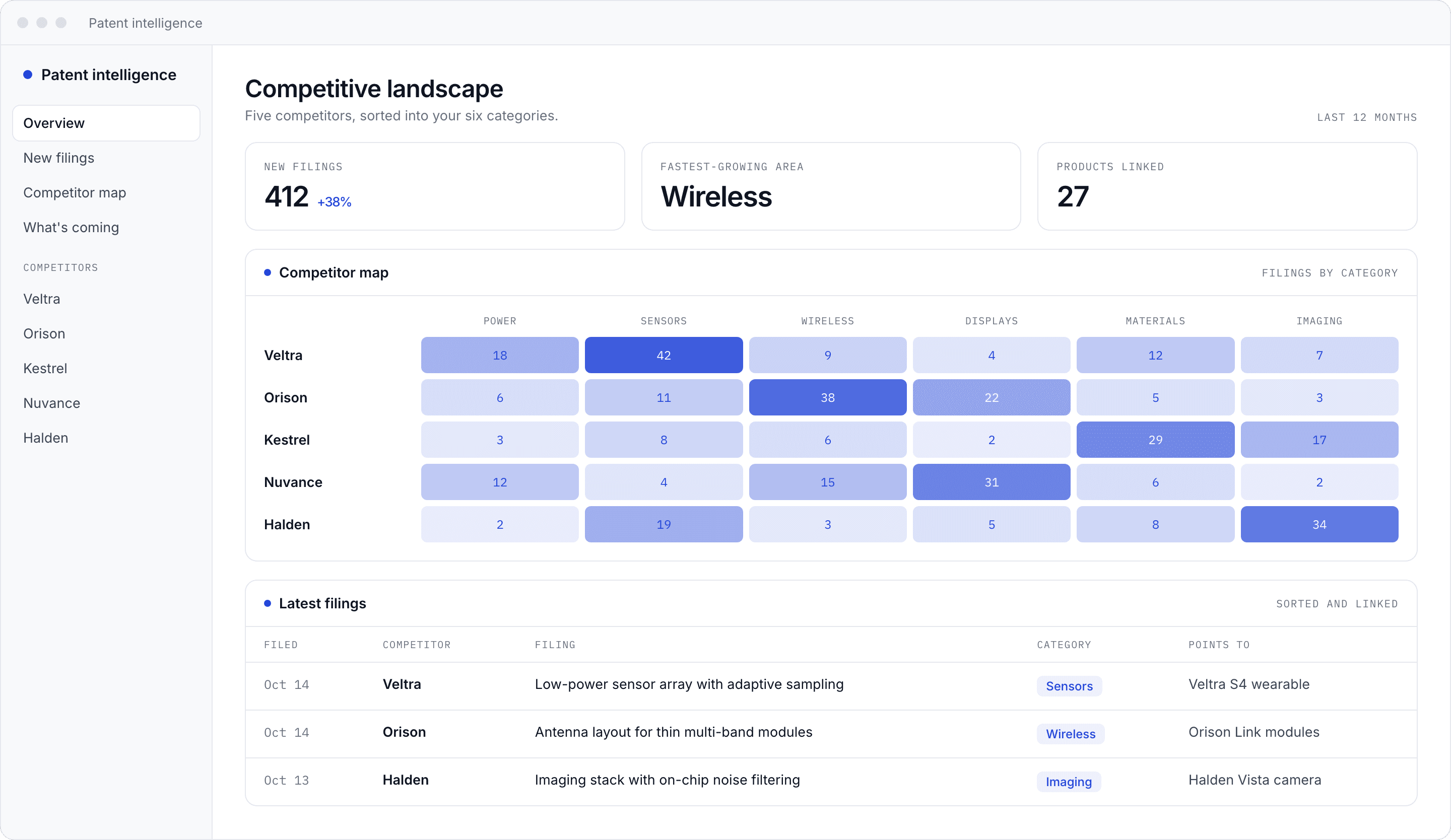Image resolution: width=1451 pixels, height=840 pixels.
Task: Select Orison Wireless cell showing 38
Action: pos(827,397)
